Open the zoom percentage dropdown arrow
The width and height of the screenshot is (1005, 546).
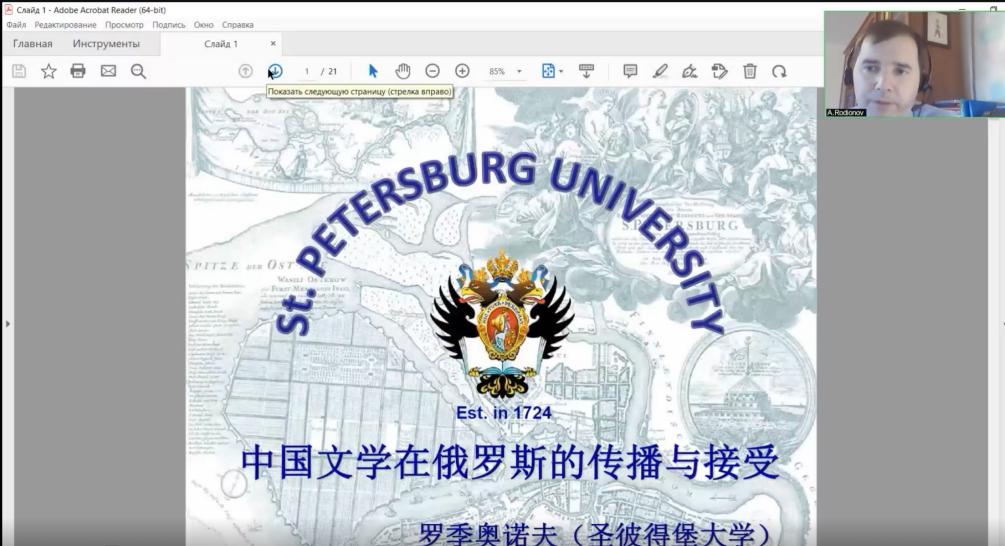(x=519, y=71)
